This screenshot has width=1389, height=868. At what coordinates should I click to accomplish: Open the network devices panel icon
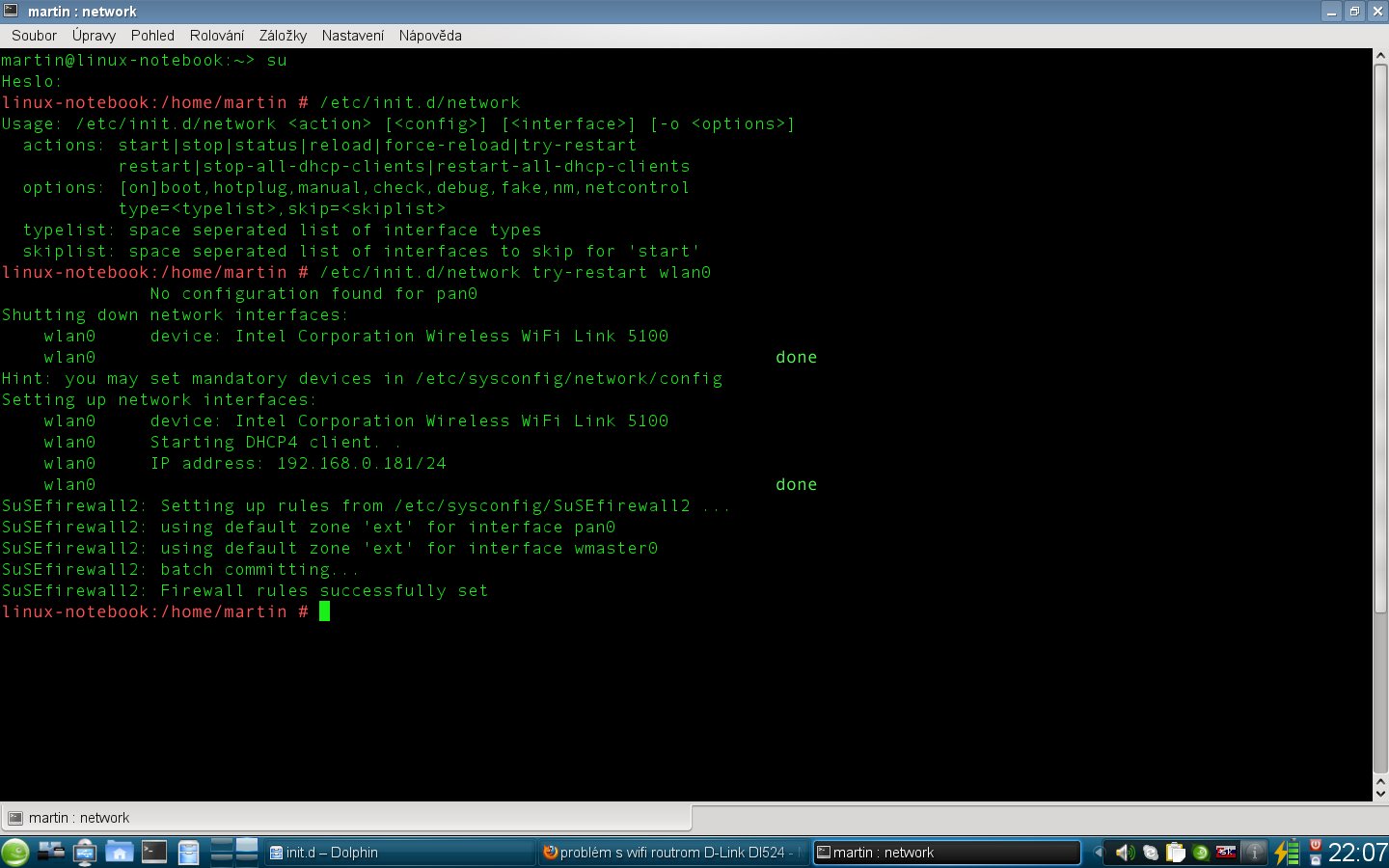(50, 852)
